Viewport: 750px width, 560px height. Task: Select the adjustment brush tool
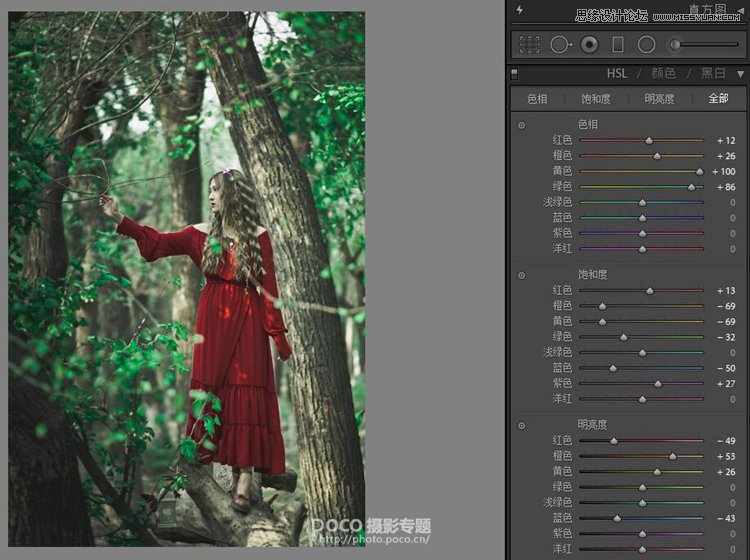(675, 44)
